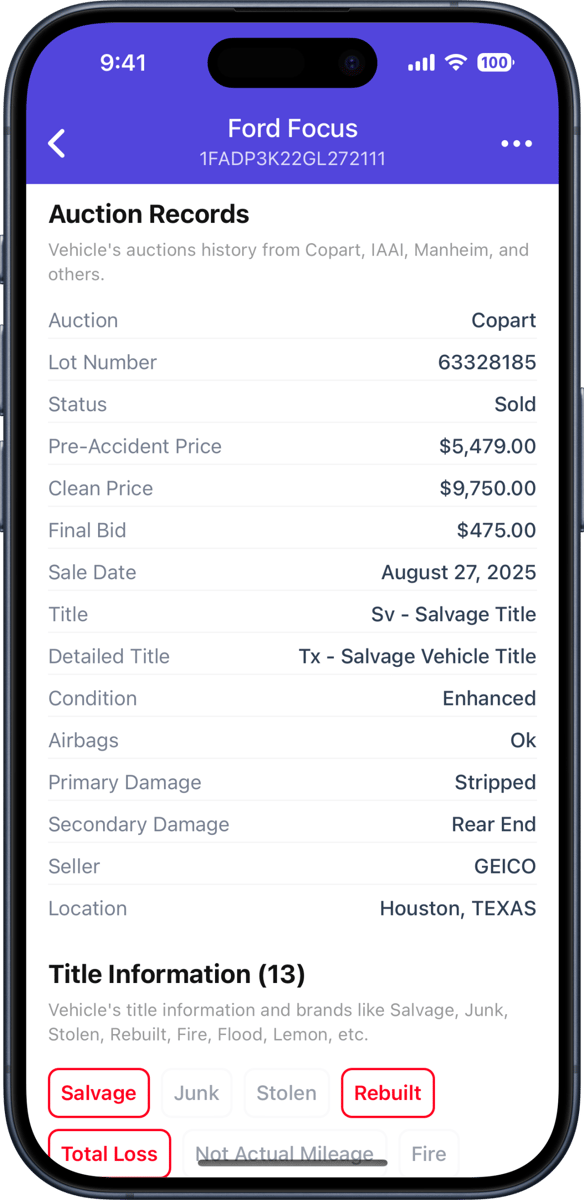Select the Fire title brand badge

[x=429, y=1153]
